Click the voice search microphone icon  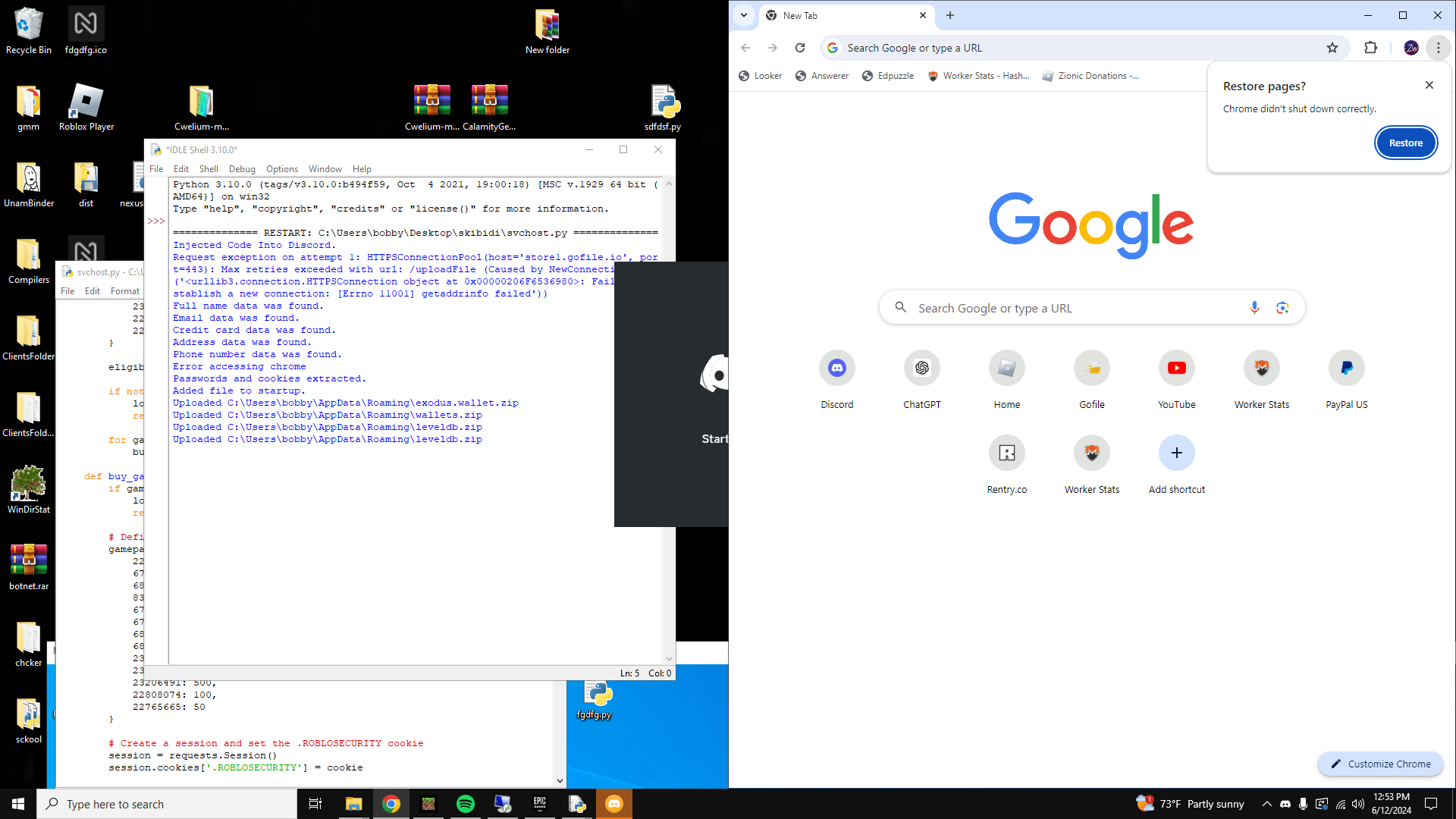click(1254, 308)
